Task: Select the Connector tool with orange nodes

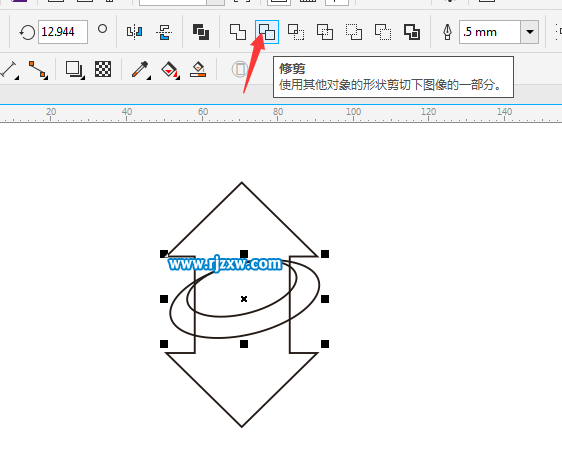Action: [x=38, y=70]
